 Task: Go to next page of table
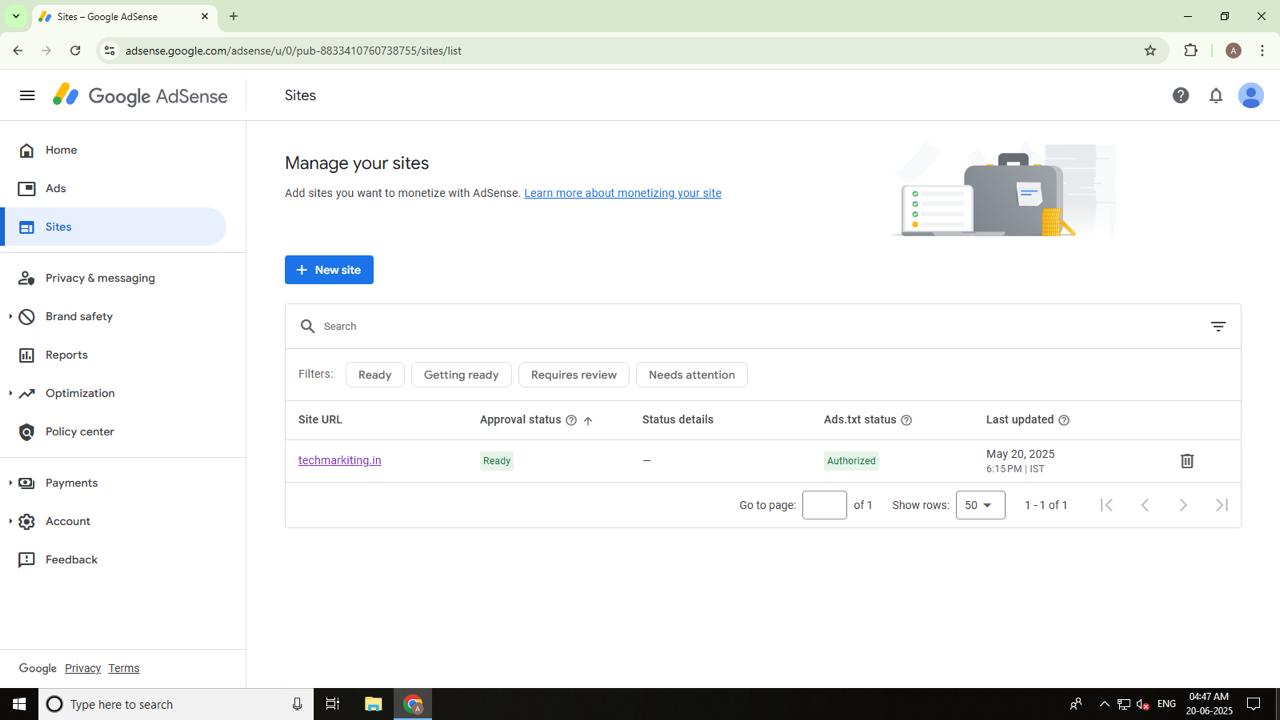[1183, 505]
